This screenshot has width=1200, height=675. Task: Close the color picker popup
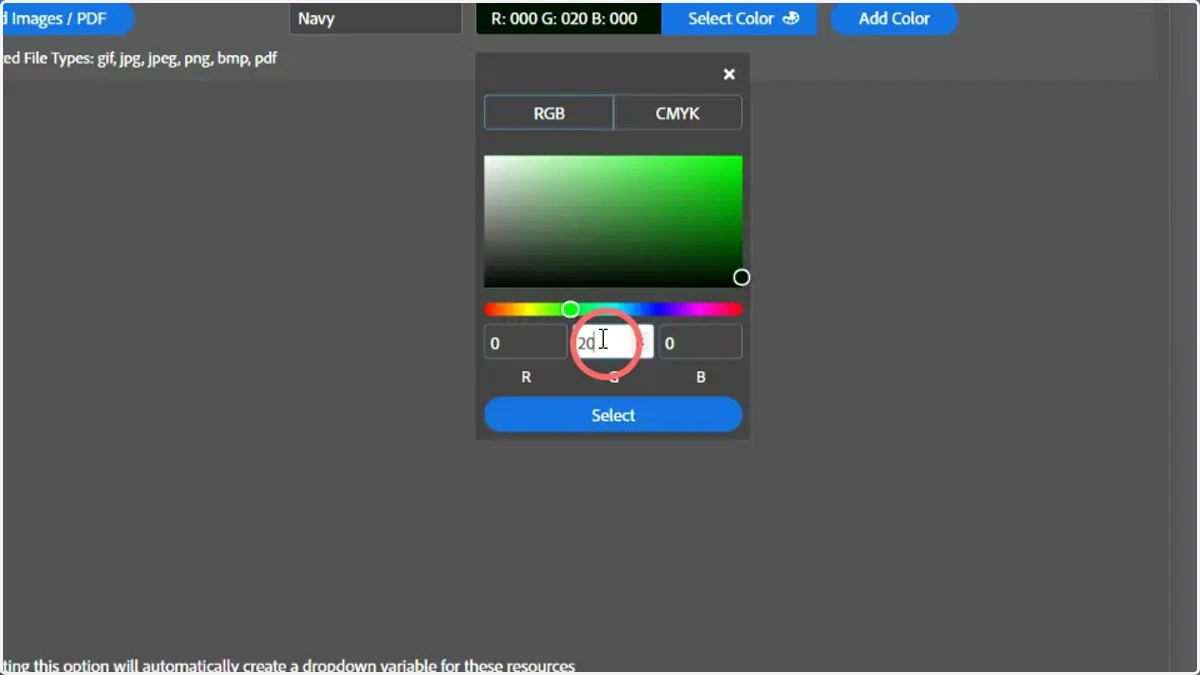point(729,74)
